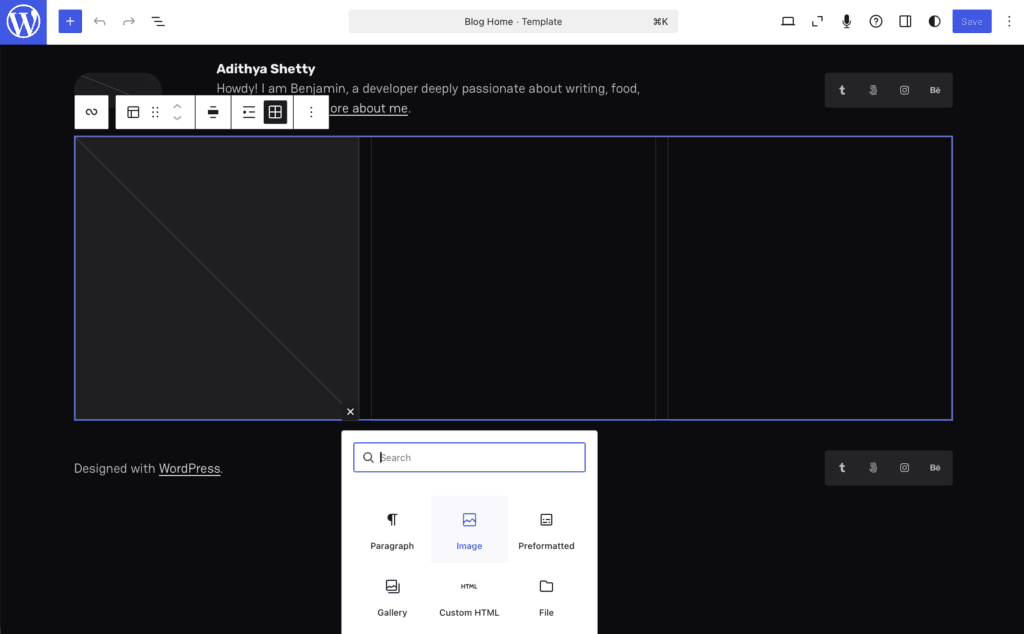
Task: Insert a Gallery block
Action: pyautogui.click(x=392, y=597)
